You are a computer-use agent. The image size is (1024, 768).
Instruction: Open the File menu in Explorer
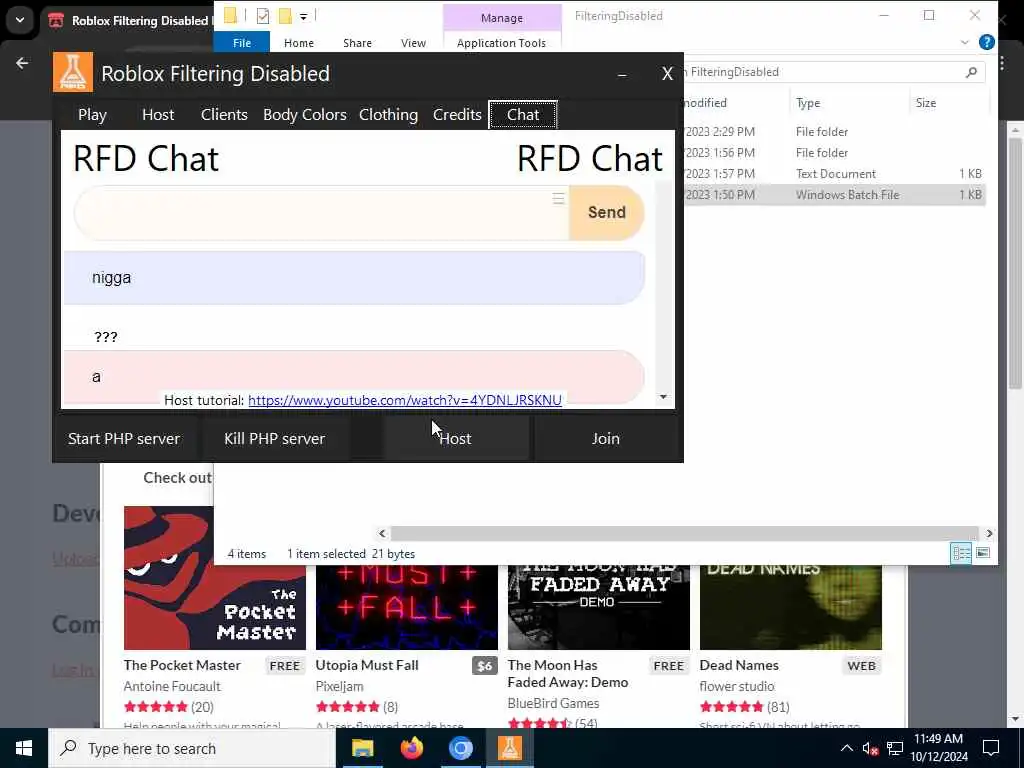242,42
